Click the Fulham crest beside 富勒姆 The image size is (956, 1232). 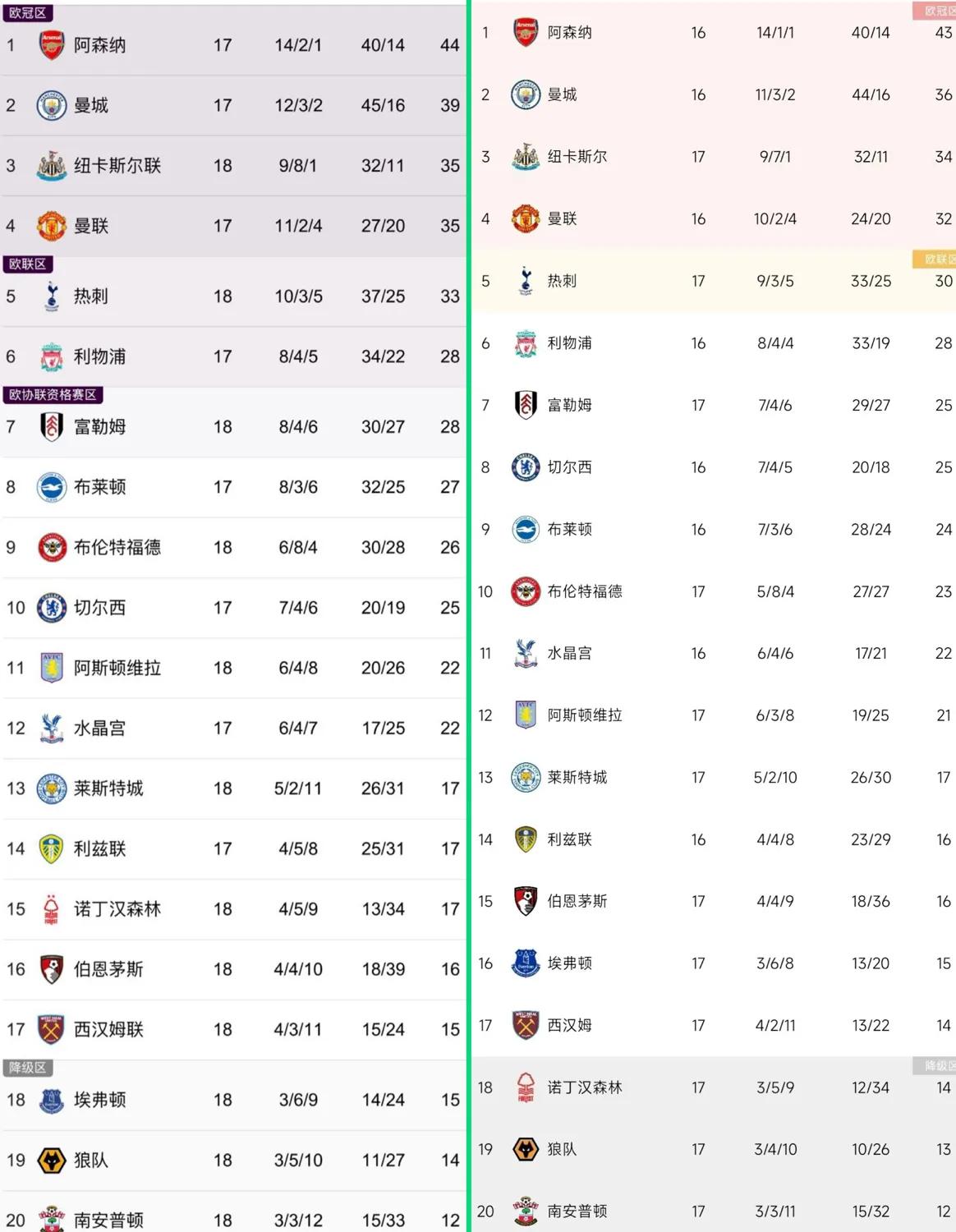51,427
